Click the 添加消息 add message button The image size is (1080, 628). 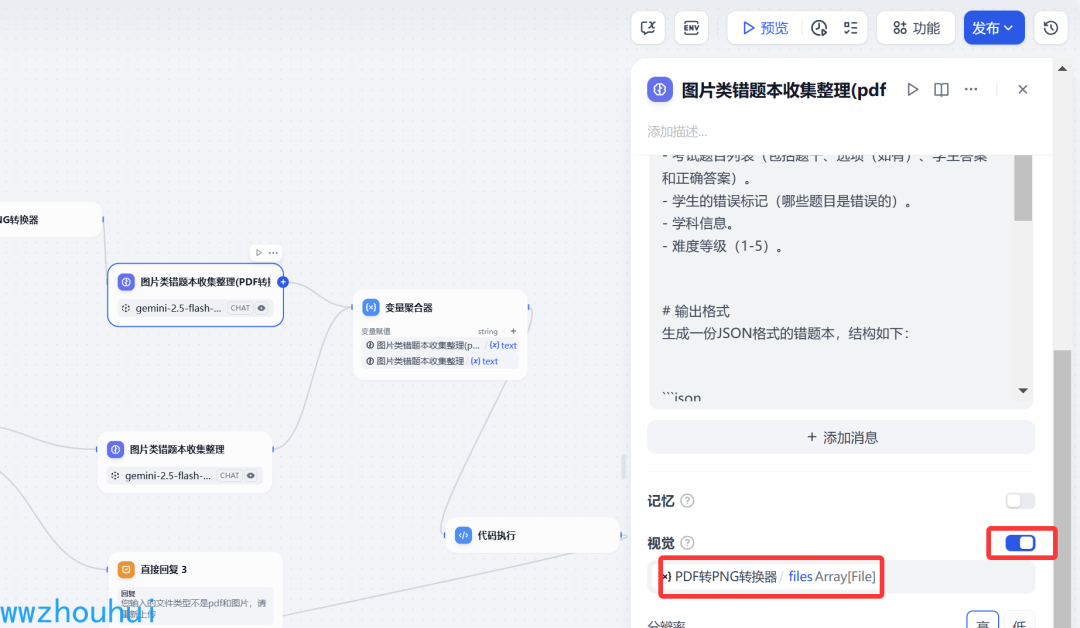(x=841, y=437)
